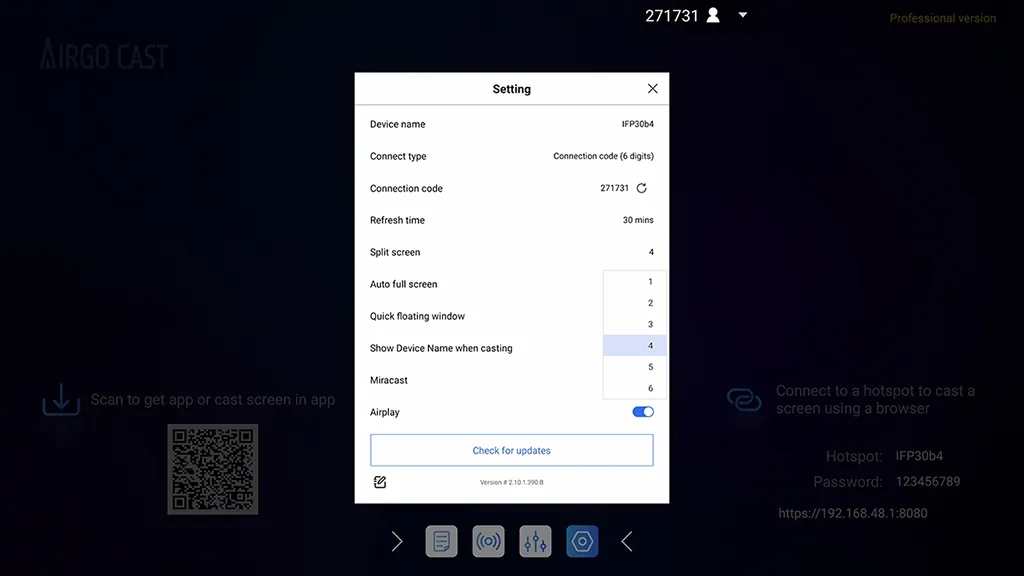Open the https://192.168.48.1:8080 link

pyautogui.click(x=852, y=513)
